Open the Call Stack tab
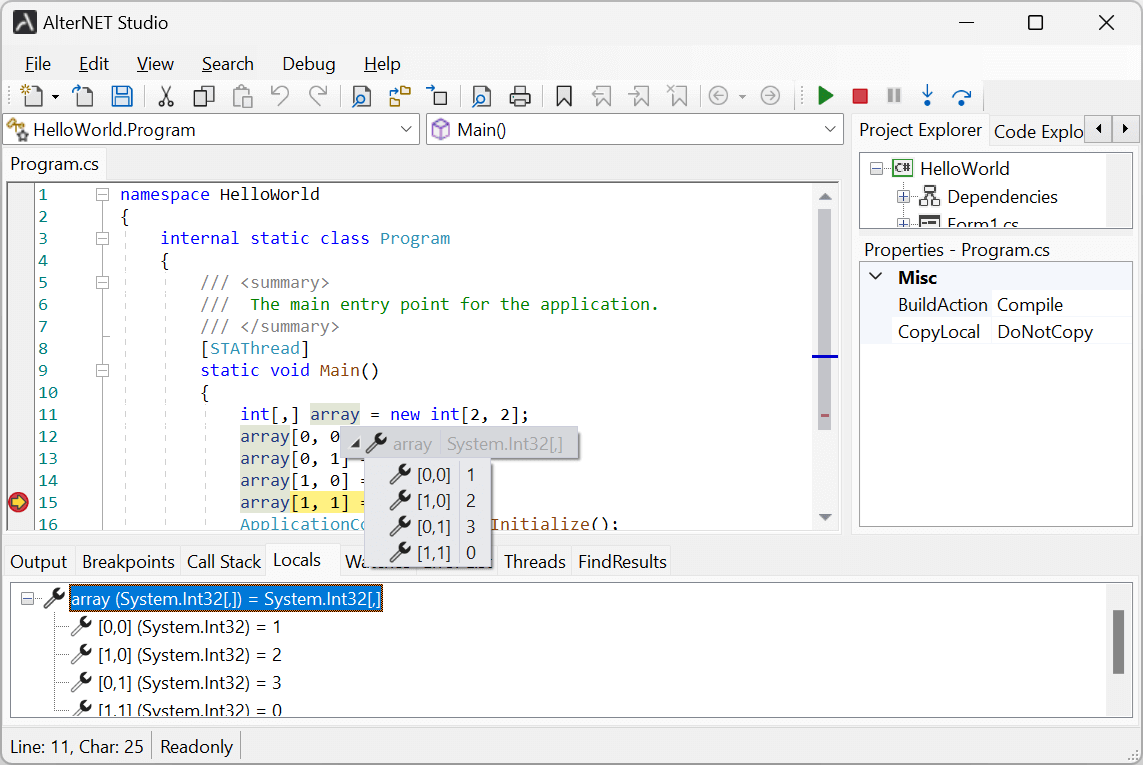 click(224, 562)
